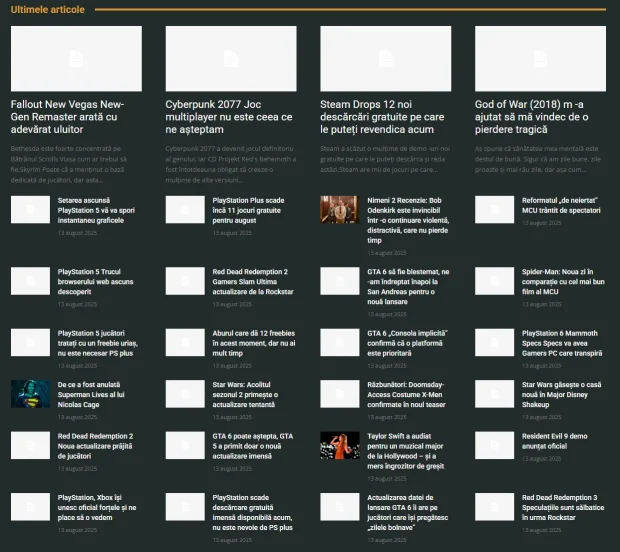Click the date under 'Resident Evil 9 demo'
This screenshot has width=620, height=552.
[541, 459]
